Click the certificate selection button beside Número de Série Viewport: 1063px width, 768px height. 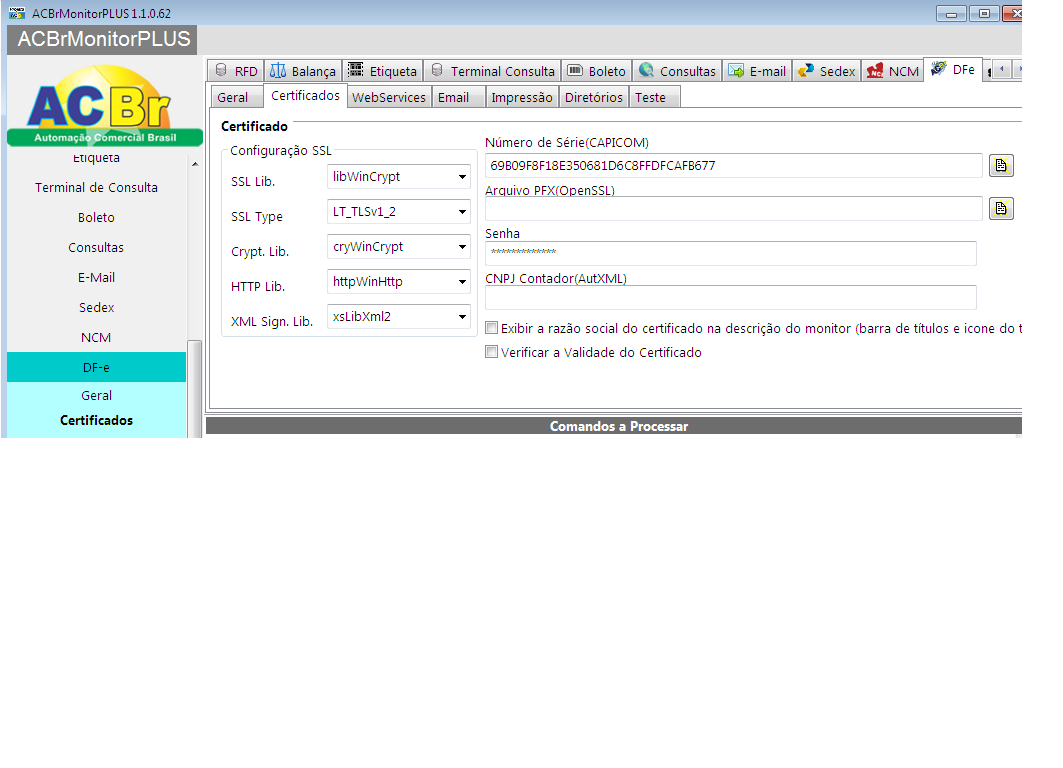pyautogui.click(x=1001, y=165)
